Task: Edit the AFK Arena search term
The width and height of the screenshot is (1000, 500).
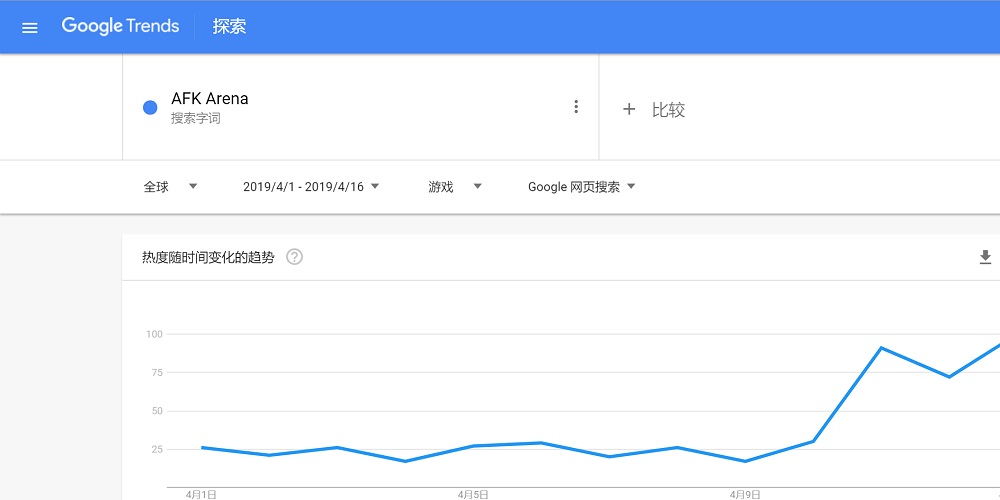Action: coord(210,98)
